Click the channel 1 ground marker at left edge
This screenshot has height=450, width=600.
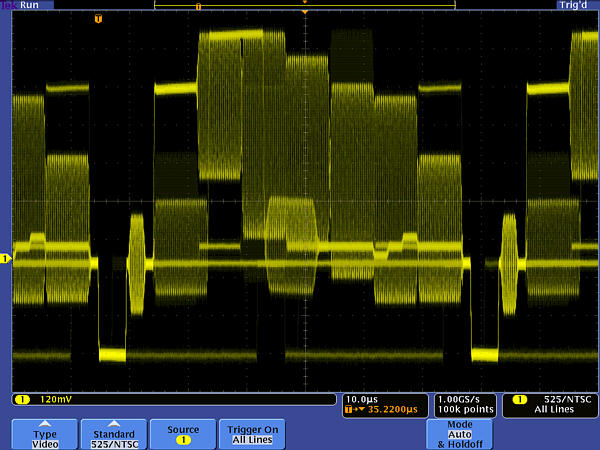[5, 259]
